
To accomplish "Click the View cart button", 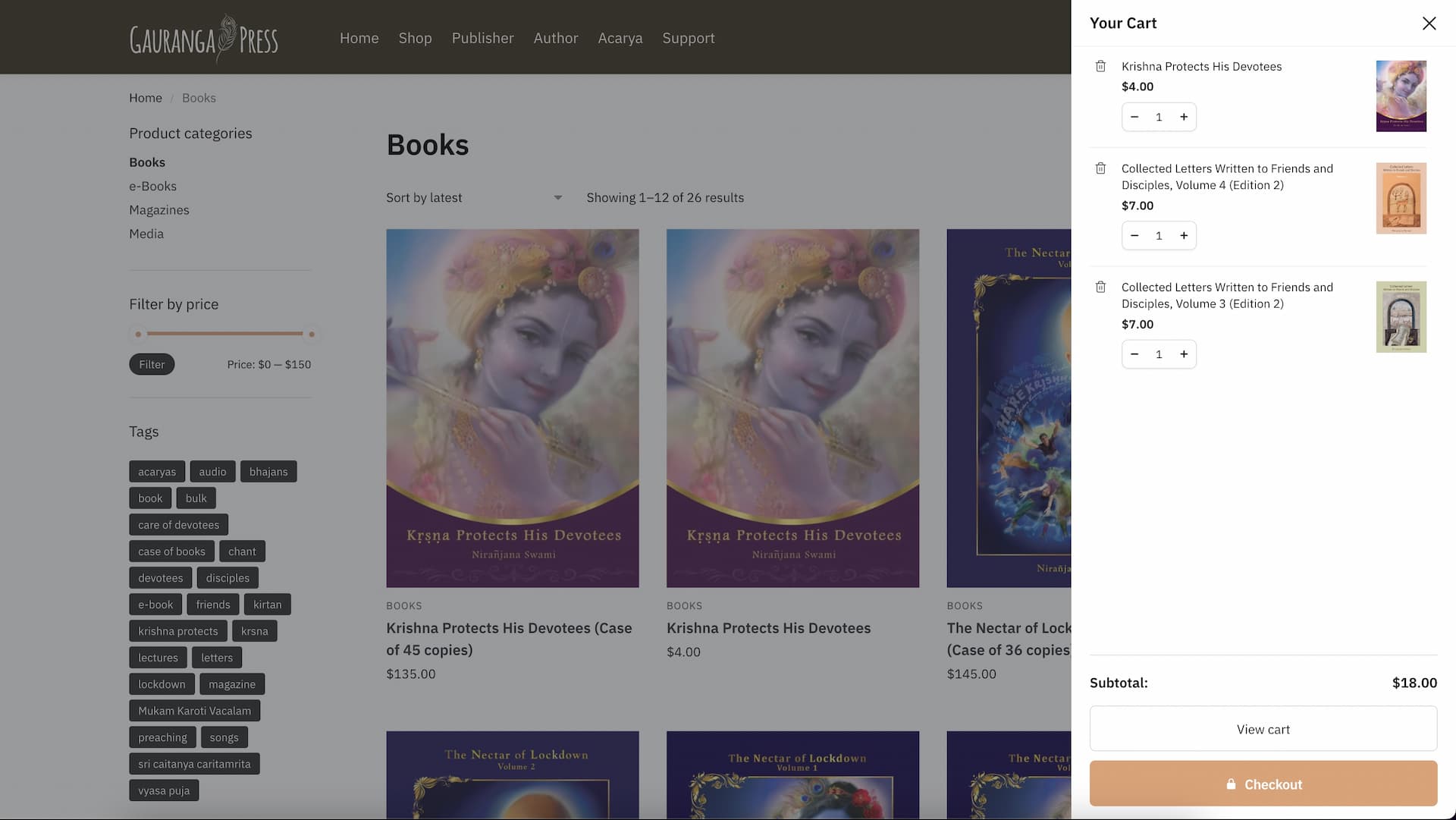I will click(x=1263, y=729).
